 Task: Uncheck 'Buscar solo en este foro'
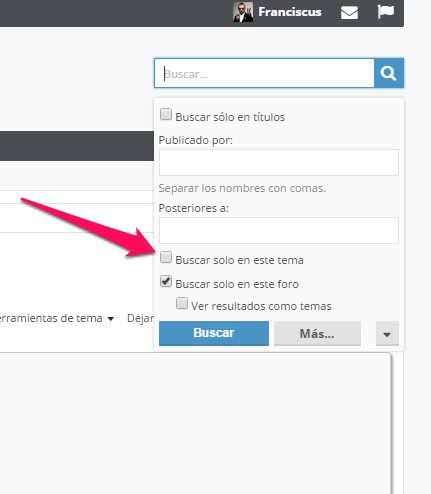(166, 281)
